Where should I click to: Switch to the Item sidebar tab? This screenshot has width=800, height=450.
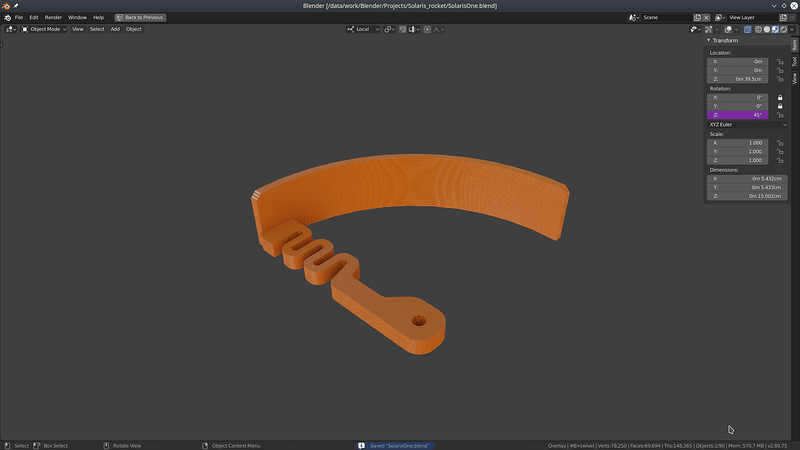[x=795, y=45]
